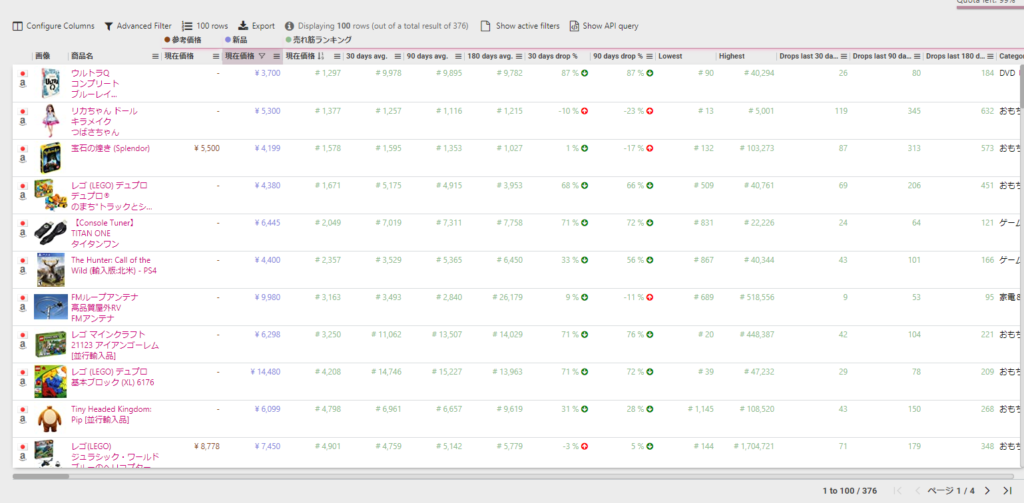Export the results with the download icon

256,26
